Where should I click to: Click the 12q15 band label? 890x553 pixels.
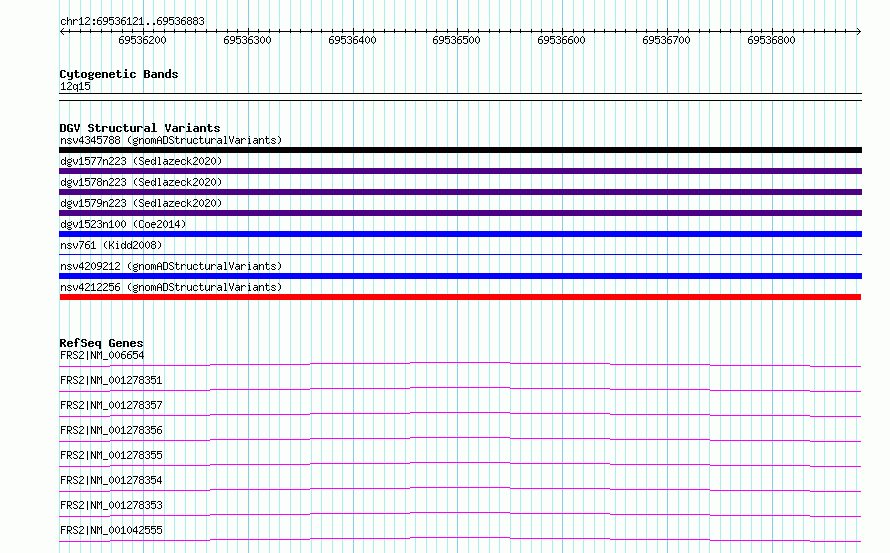pyautogui.click(x=75, y=86)
